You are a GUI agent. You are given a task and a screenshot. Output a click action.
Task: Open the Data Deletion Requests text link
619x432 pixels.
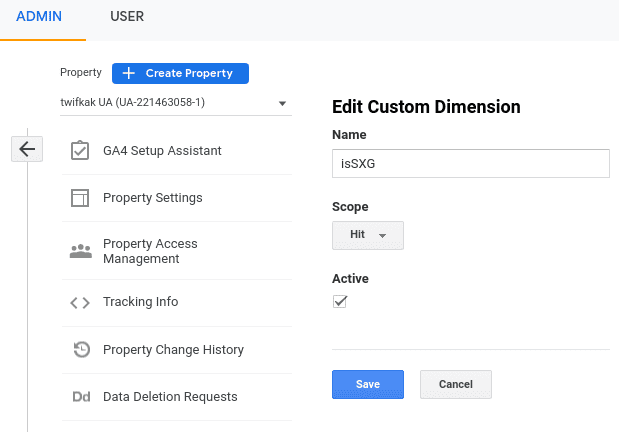coord(170,397)
